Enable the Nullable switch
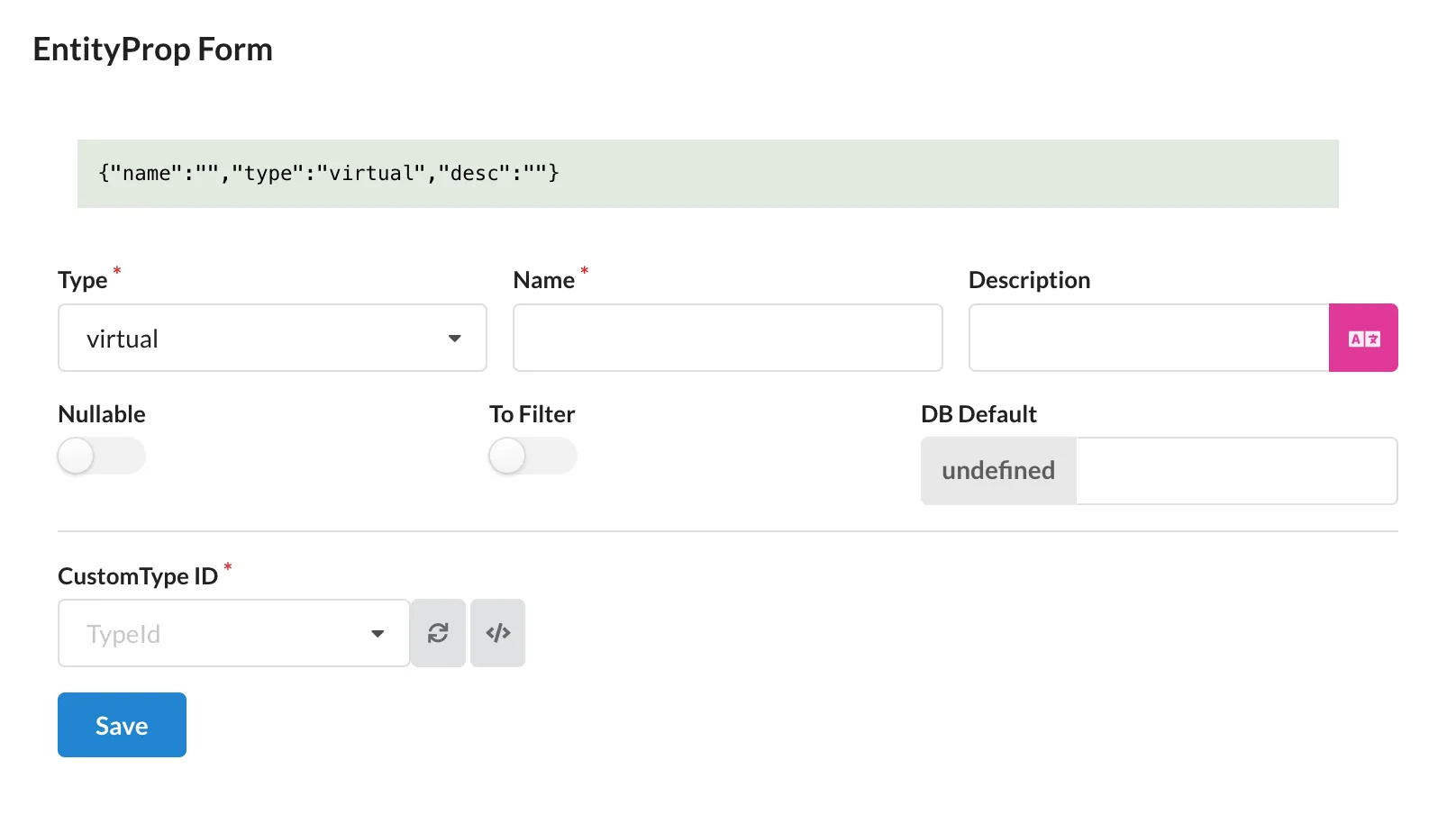Viewport: 1456px width, 814px height. (101, 456)
